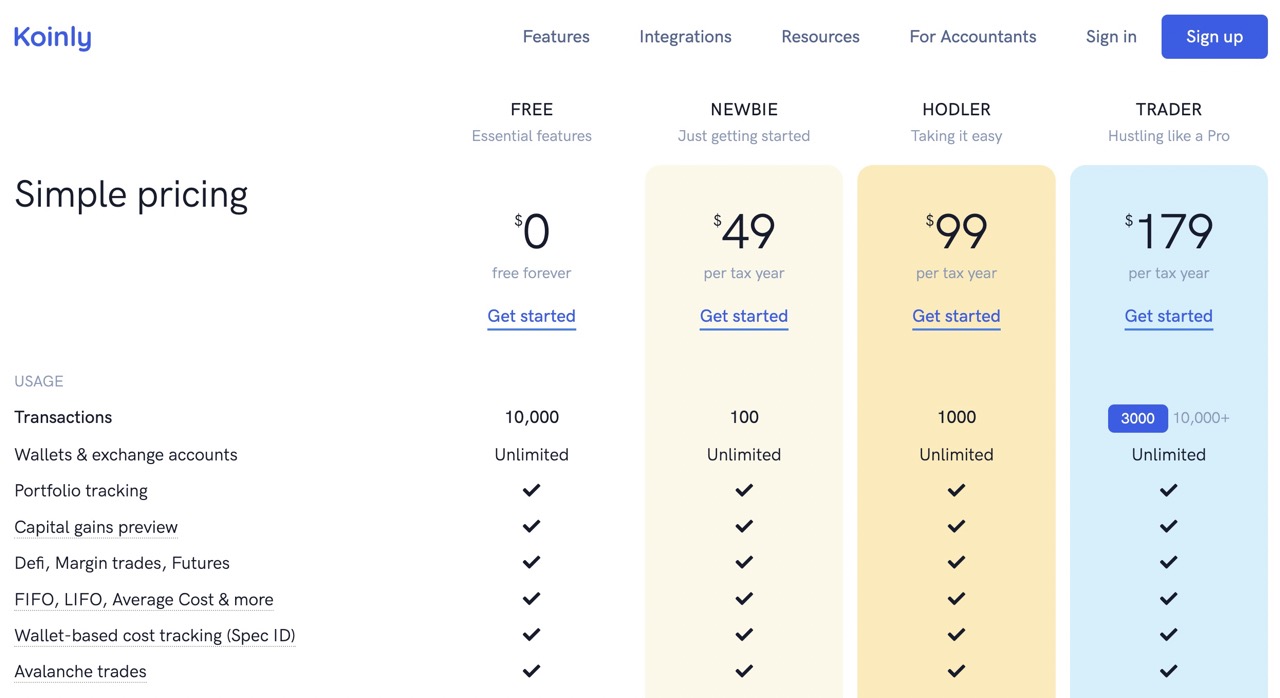
Task: Get started with the HODLER plan
Action: click(x=955, y=316)
